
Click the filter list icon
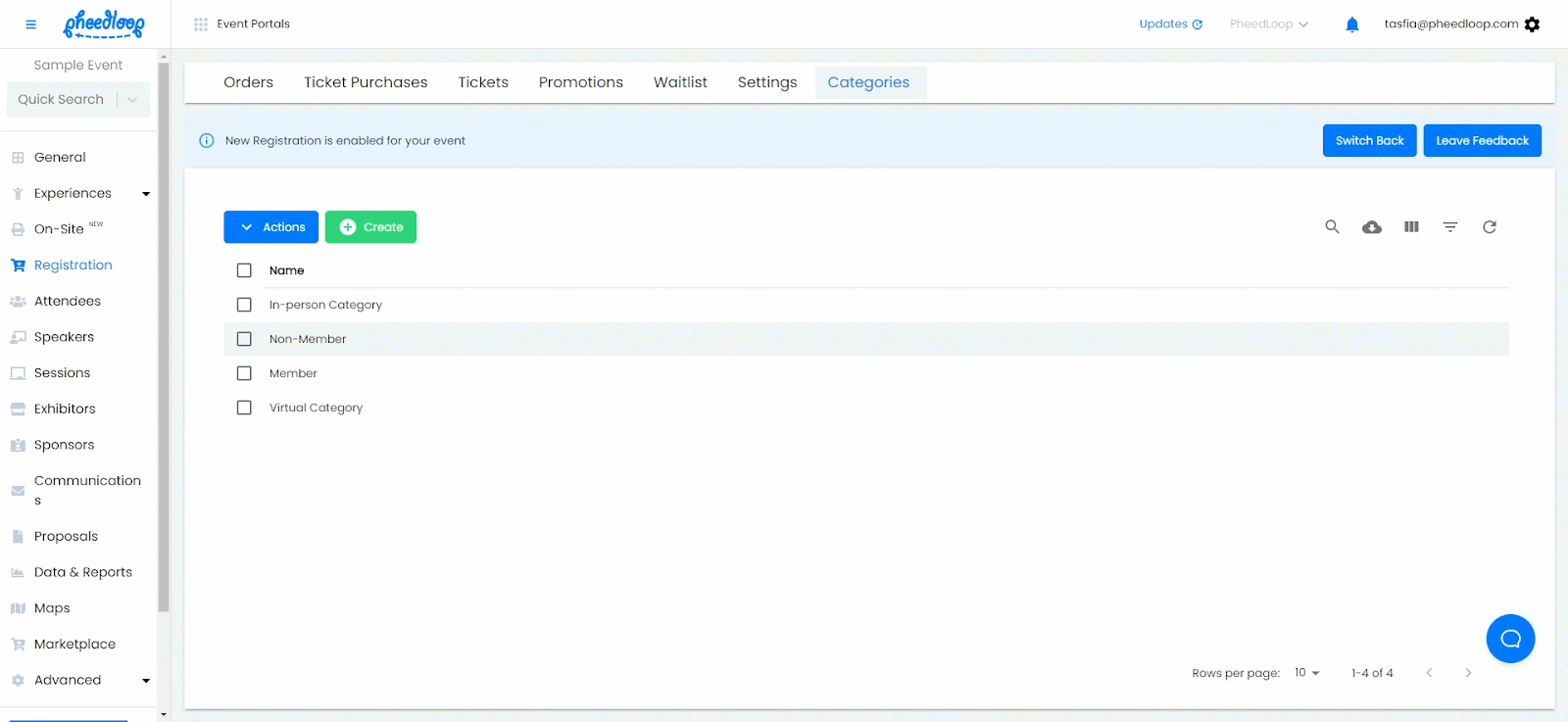tap(1450, 226)
